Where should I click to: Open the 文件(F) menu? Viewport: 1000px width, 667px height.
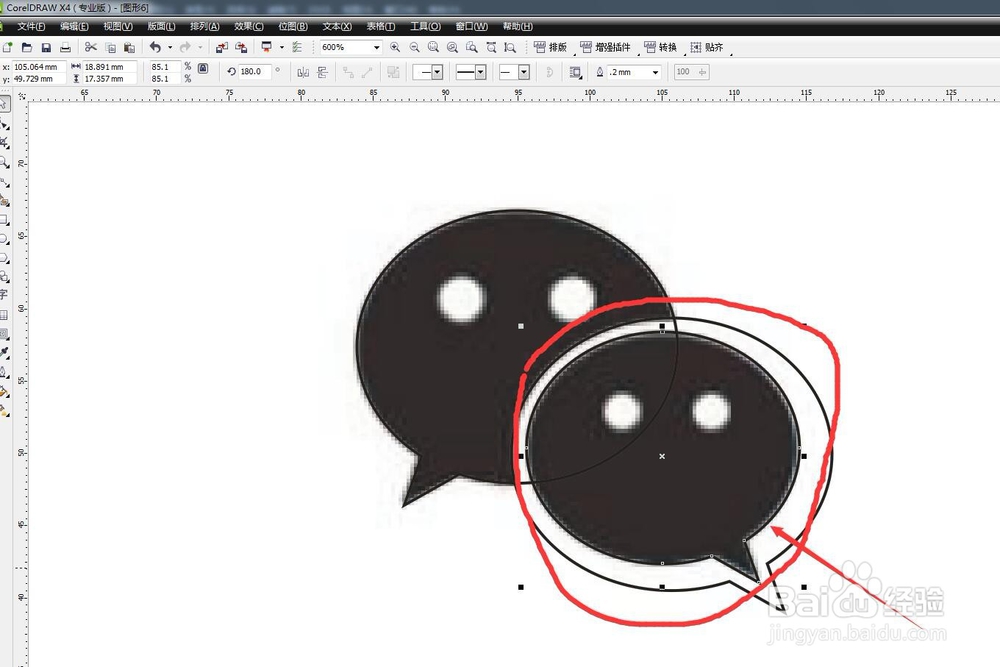point(31,26)
